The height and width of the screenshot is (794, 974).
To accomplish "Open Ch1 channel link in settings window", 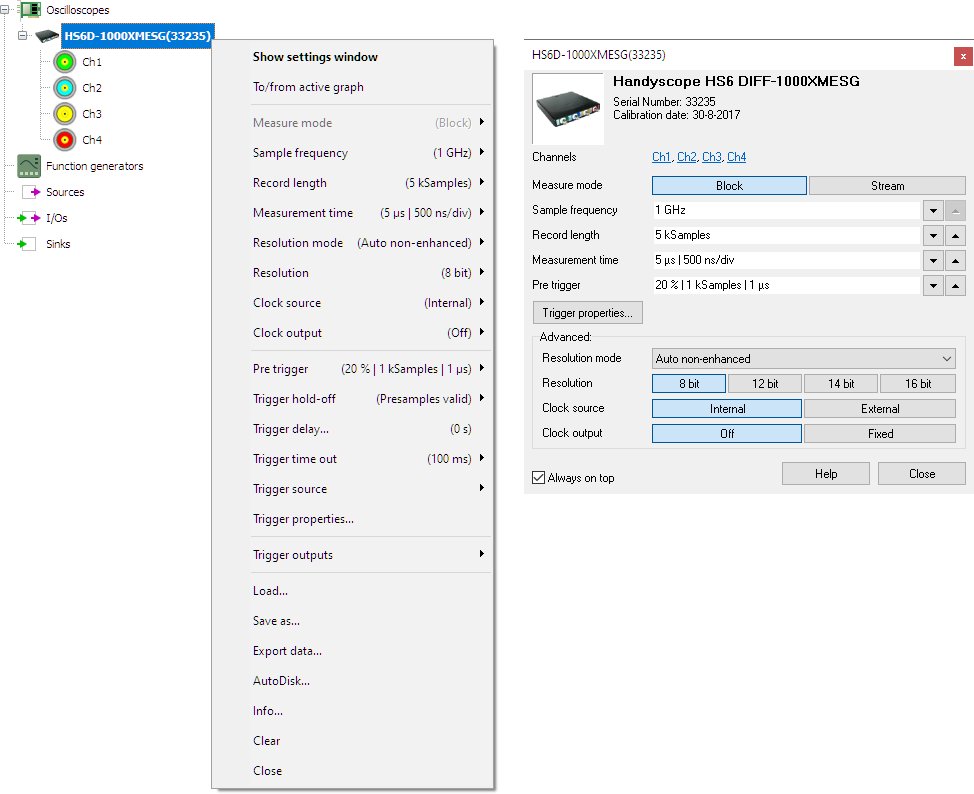I will pyautogui.click(x=661, y=157).
